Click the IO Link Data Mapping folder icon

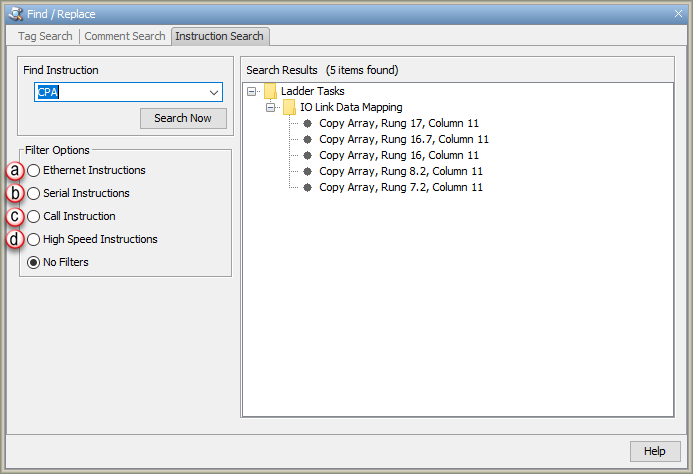click(x=289, y=107)
